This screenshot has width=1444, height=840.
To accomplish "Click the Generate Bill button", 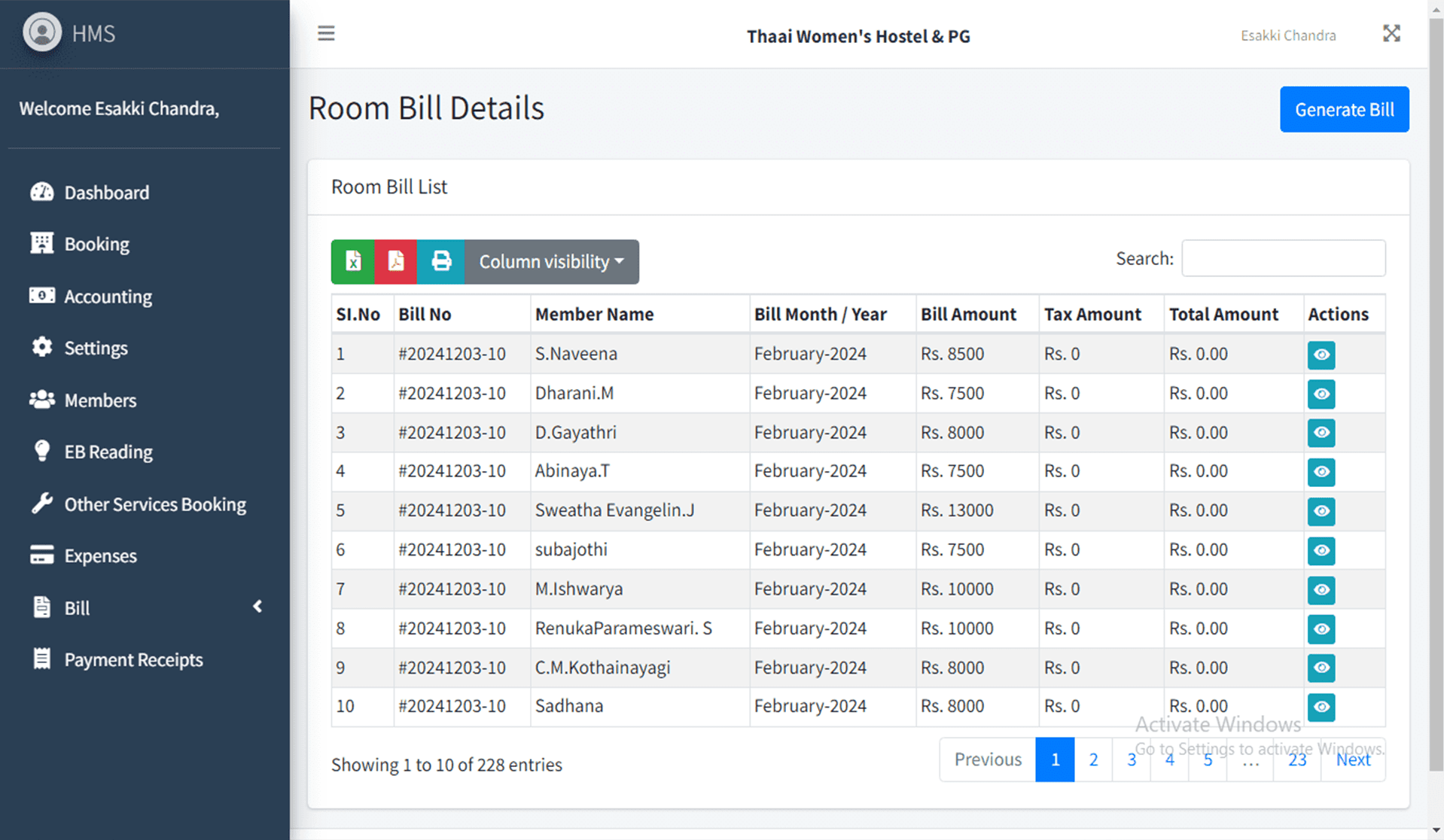I will coord(1344,109).
